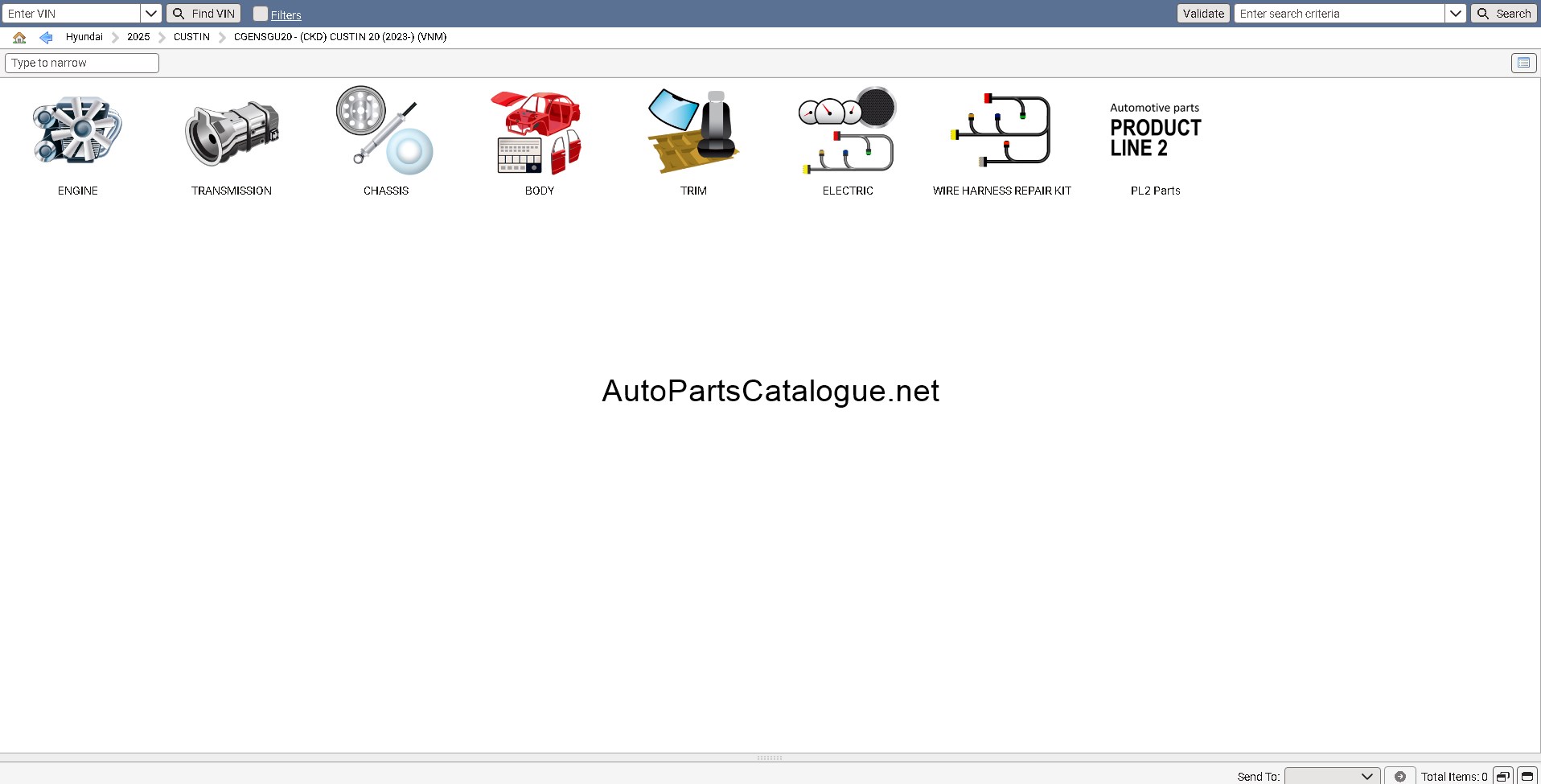Click the Validate button

[1203, 14]
